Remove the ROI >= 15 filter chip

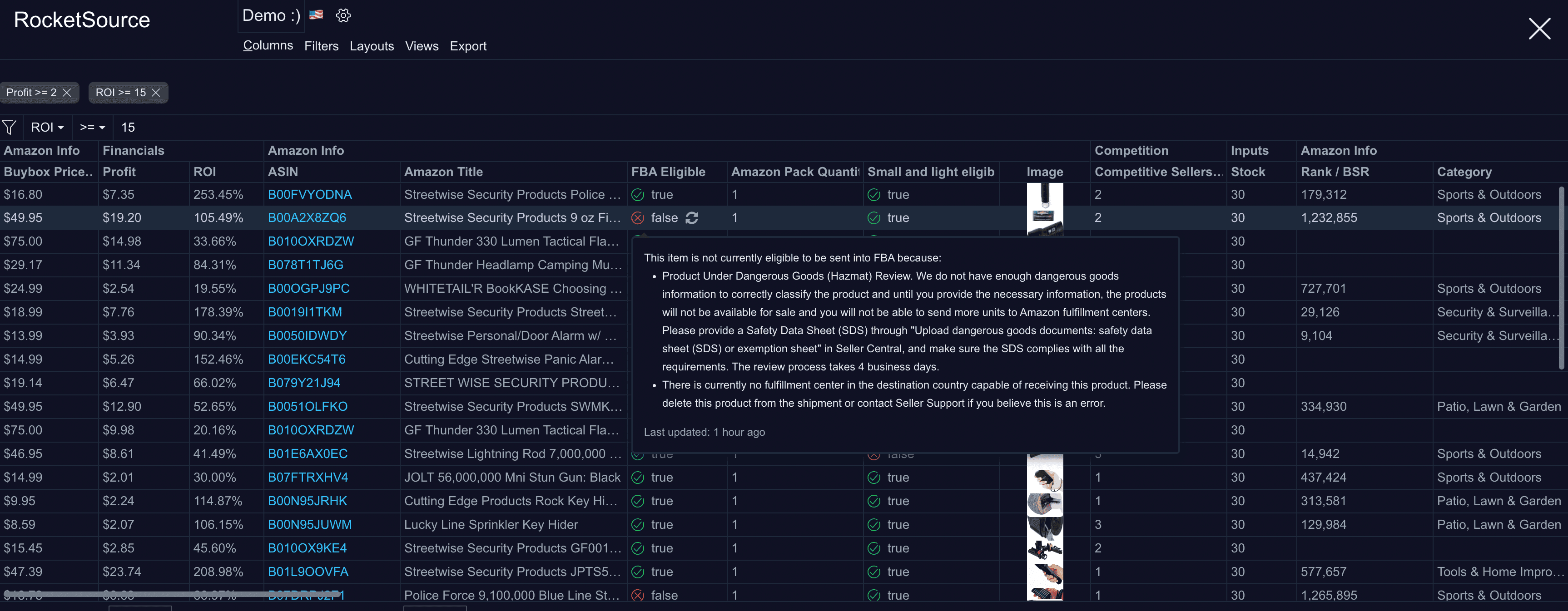click(156, 93)
